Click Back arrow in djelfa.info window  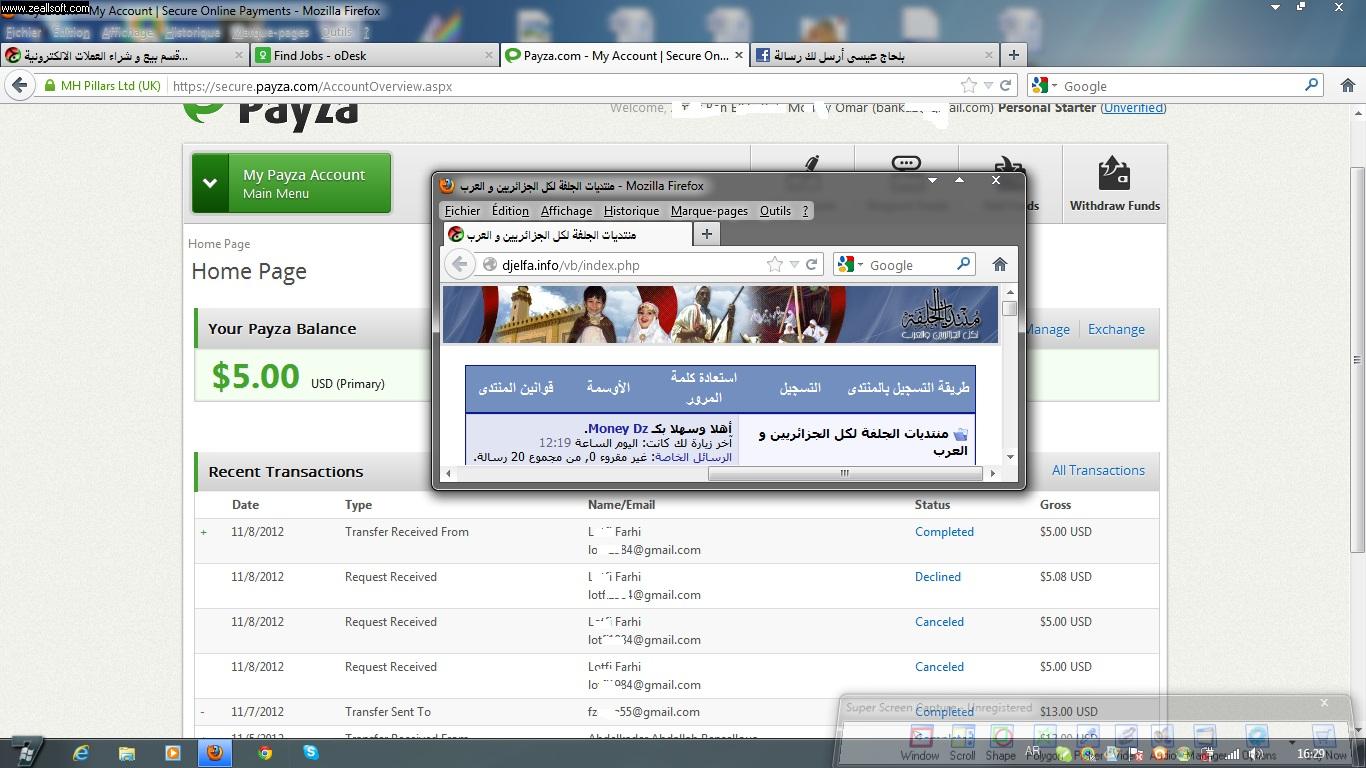click(x=459, y=264)
